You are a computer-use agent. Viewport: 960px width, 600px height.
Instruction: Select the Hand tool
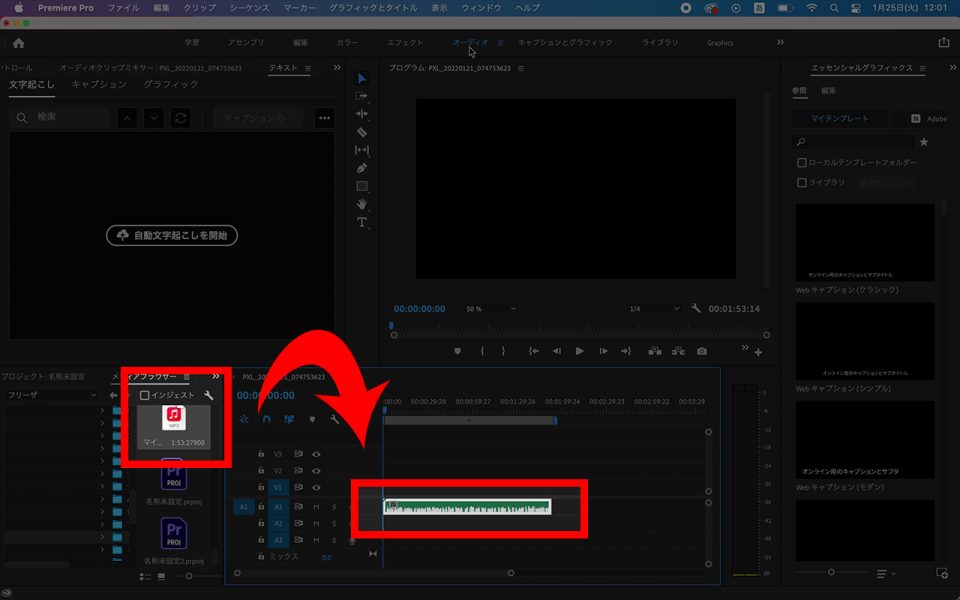[362, 204]
